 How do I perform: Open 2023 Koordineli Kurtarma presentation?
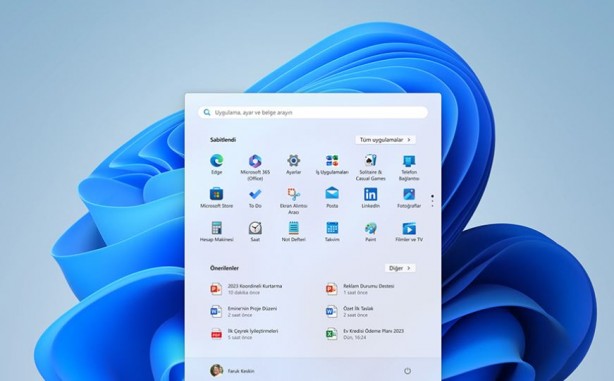click(246, 289)
